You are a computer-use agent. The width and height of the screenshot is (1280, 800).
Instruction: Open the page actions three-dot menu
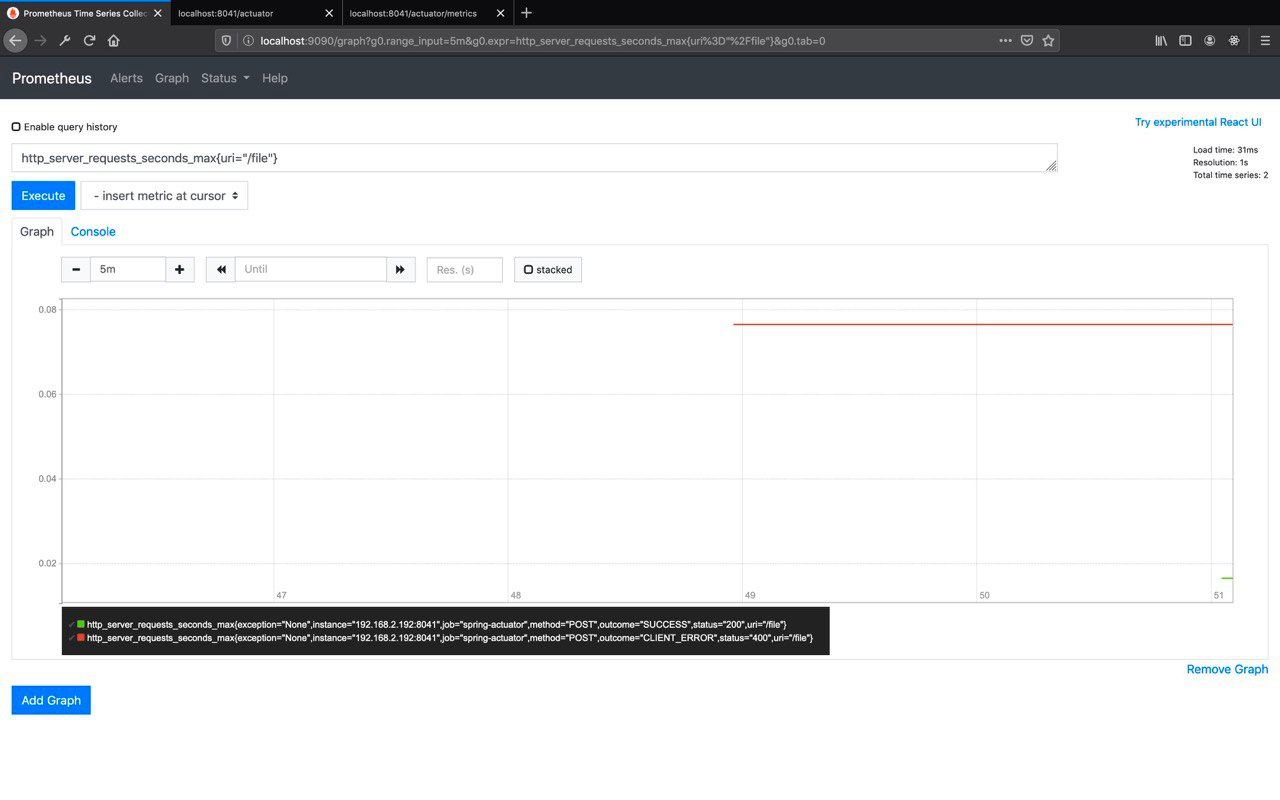click(1005, 41)
